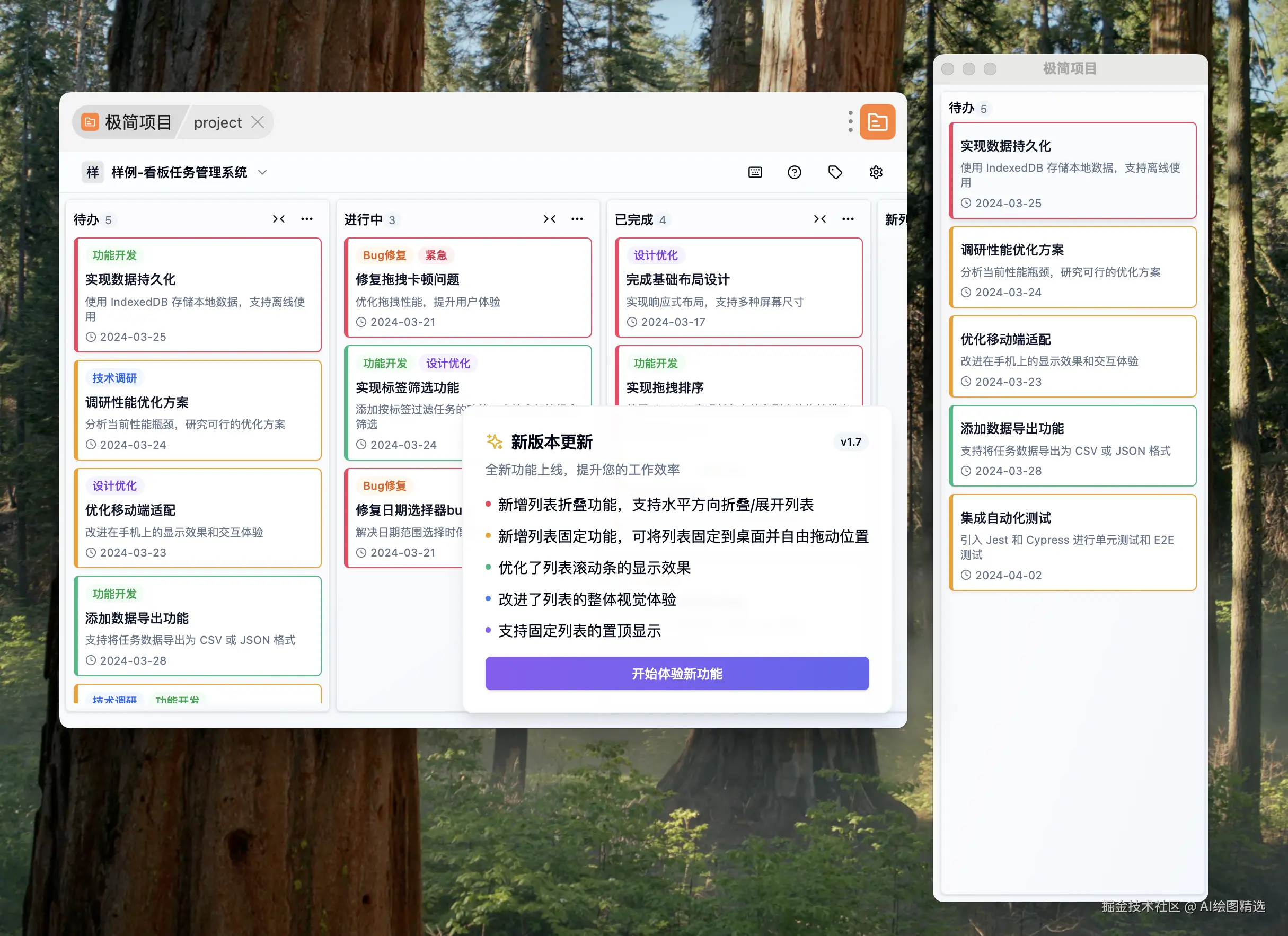1288x936 pixels.
Task: Open the 修复拖拽卡顿问题 task card
Action: point(467,288)
